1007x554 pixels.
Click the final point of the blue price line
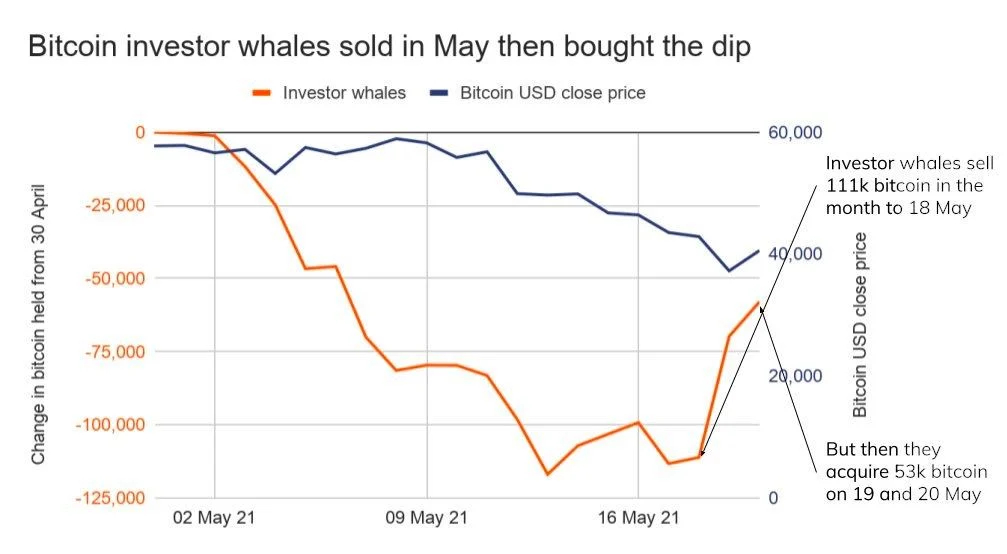[759, 251]
